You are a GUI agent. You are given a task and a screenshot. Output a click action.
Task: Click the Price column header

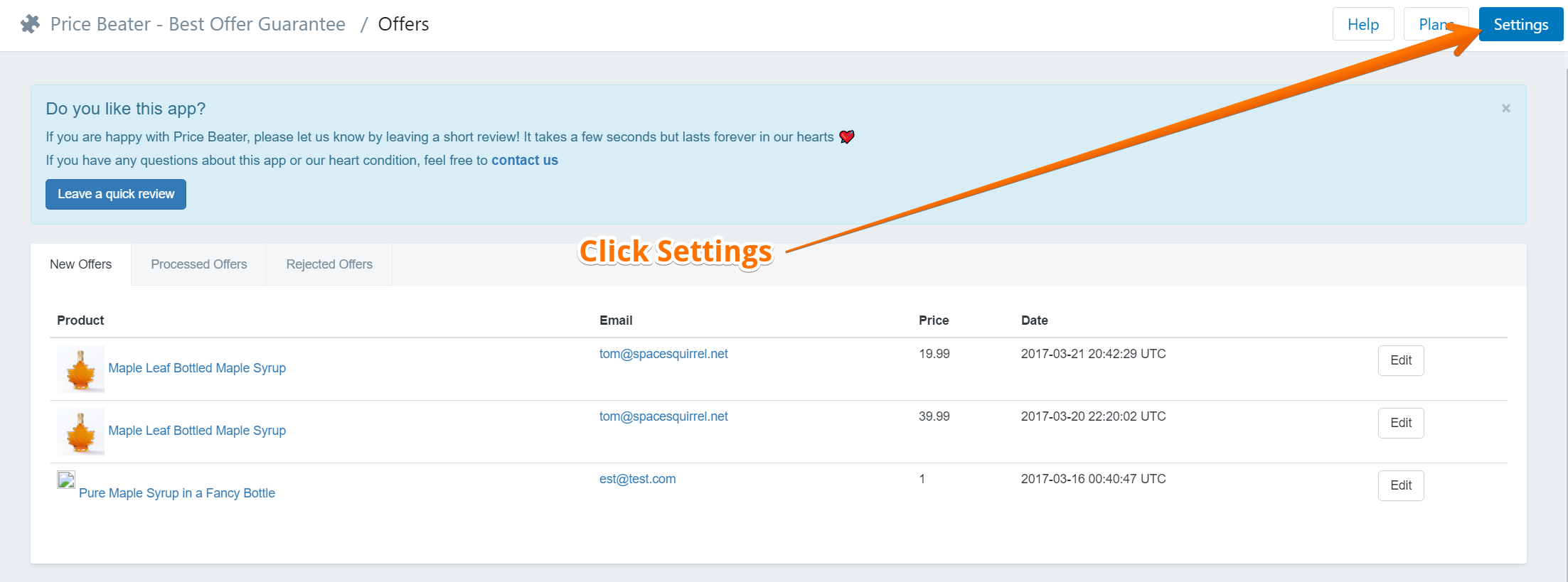point(934,320)
